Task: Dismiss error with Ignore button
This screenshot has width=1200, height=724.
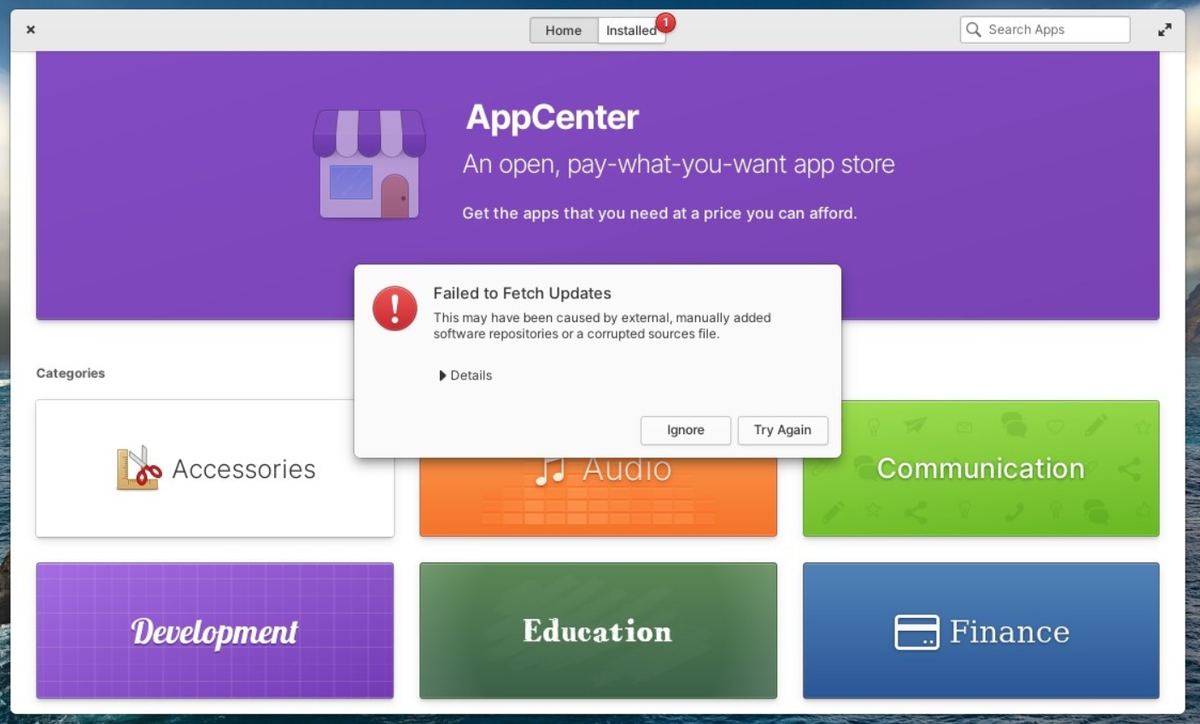Action: click(x=686, y=430)
